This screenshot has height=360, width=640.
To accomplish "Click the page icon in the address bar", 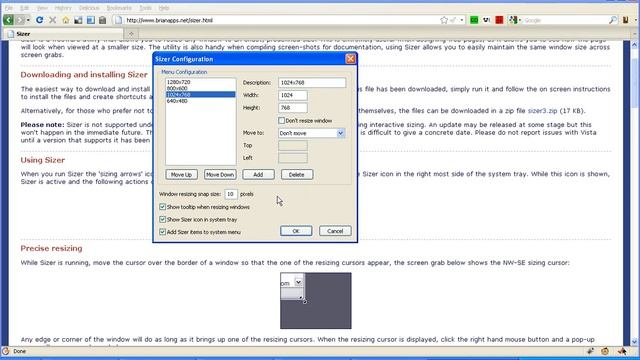I will [x=118, y=20].
